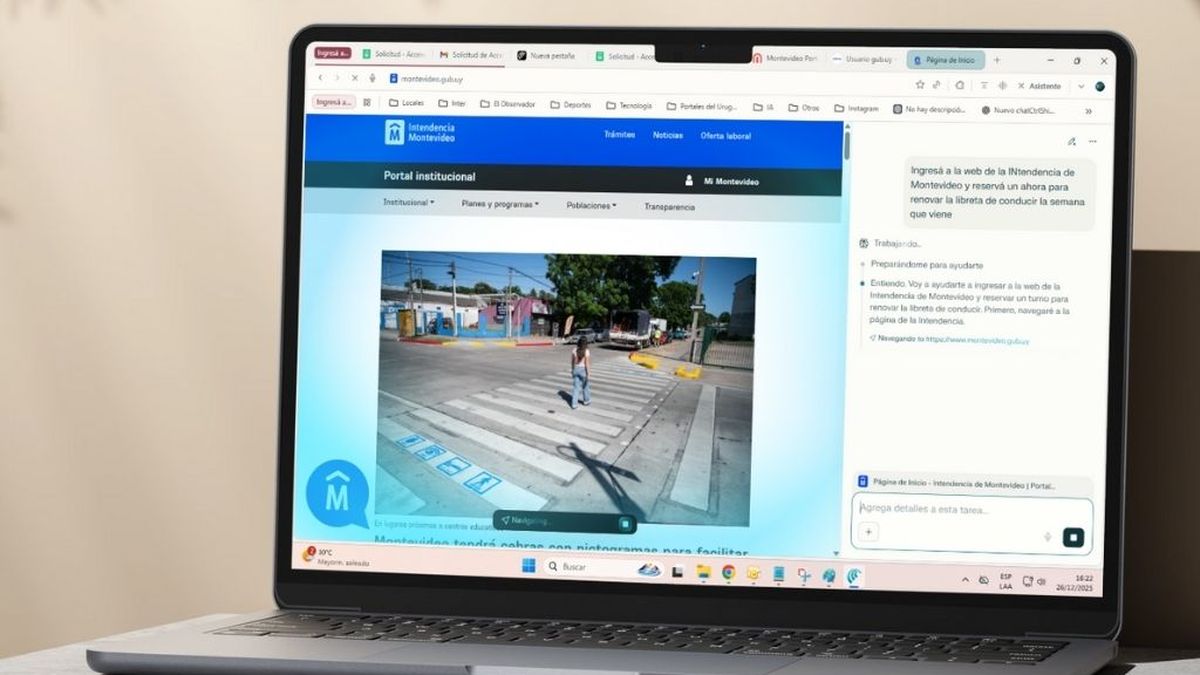
Task: Open the Transparencia link
Action: click(x=669, y=207)
